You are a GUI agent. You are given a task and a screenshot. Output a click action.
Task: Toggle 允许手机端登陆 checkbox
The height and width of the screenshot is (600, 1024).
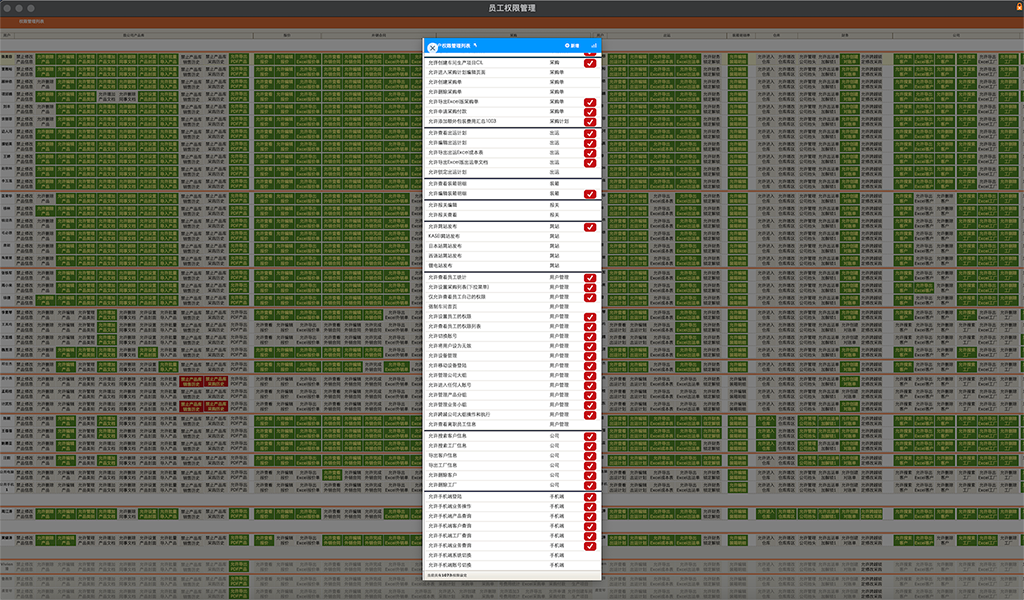pyautogui.click(x=590, y=497)
